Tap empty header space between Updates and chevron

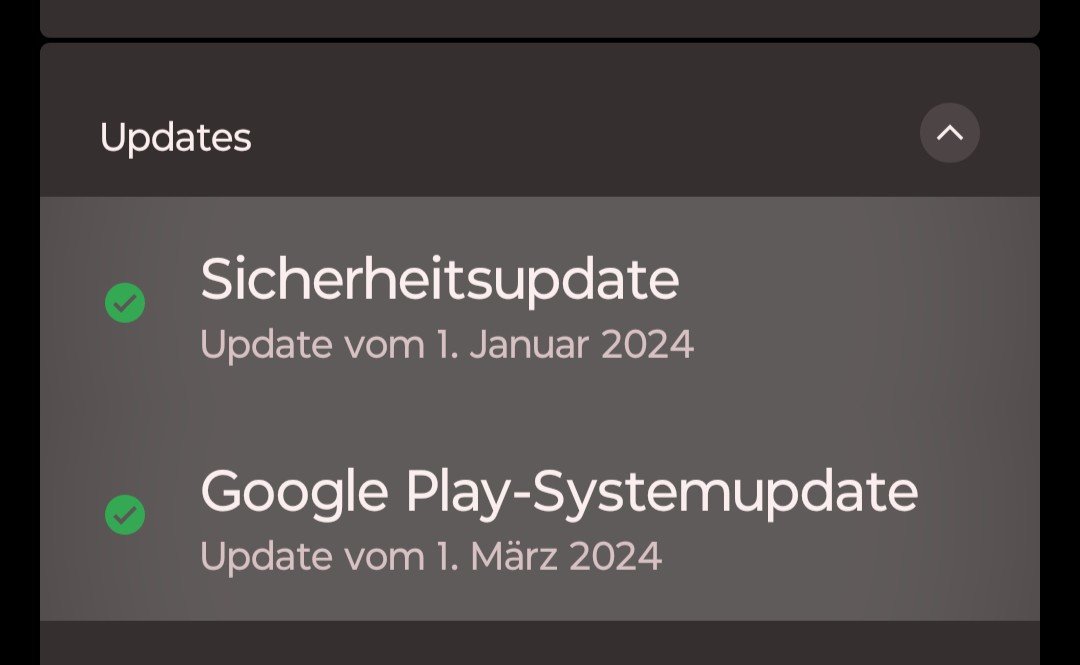point(585,136)
